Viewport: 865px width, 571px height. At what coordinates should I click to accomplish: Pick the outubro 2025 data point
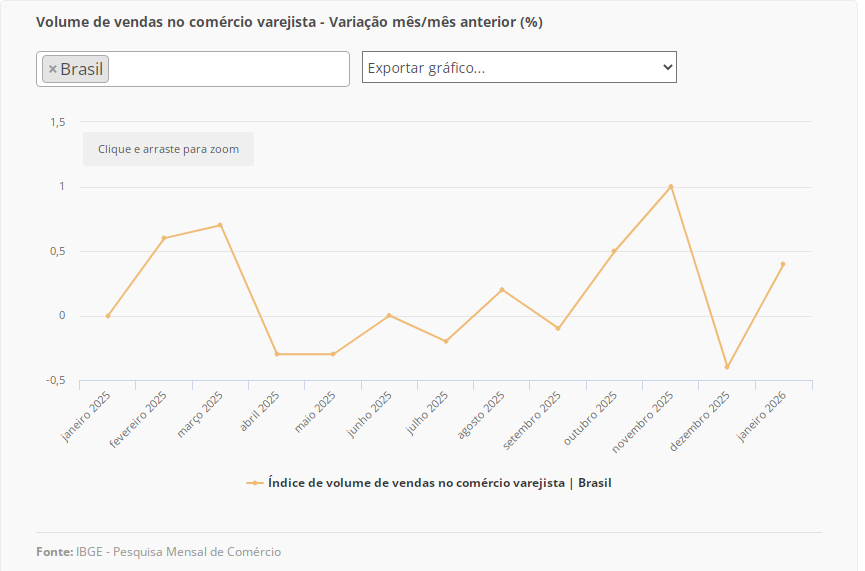614,251
